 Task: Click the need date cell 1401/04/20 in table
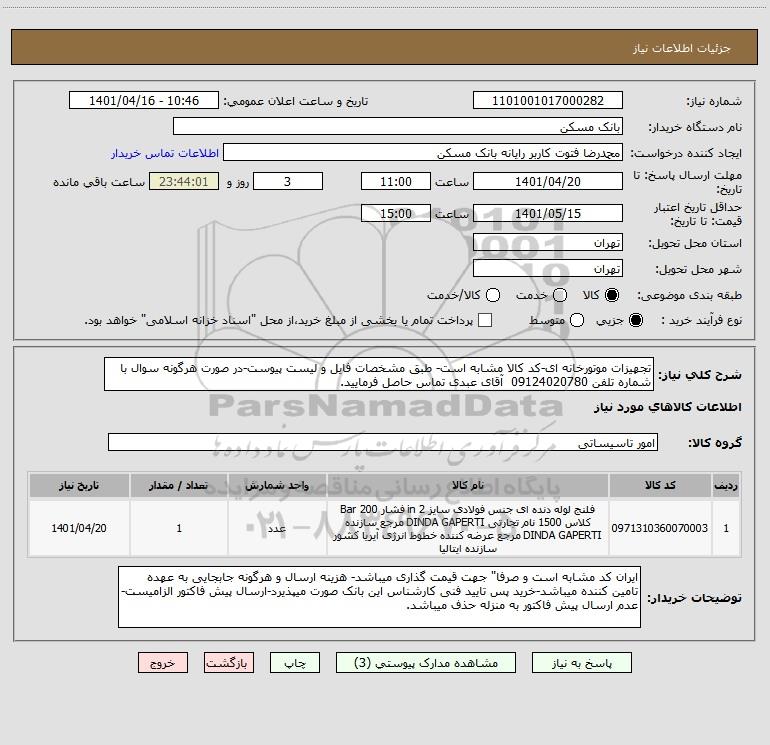click(79, 528)
